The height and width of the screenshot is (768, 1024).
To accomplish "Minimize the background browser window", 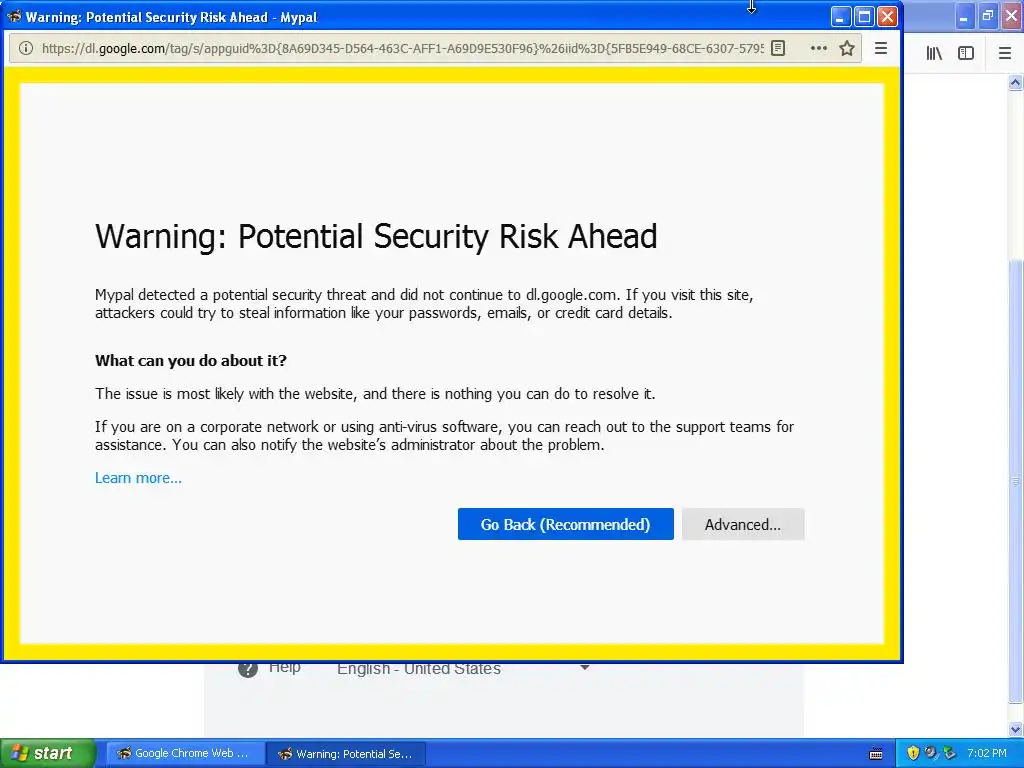I will click(965, 16).
